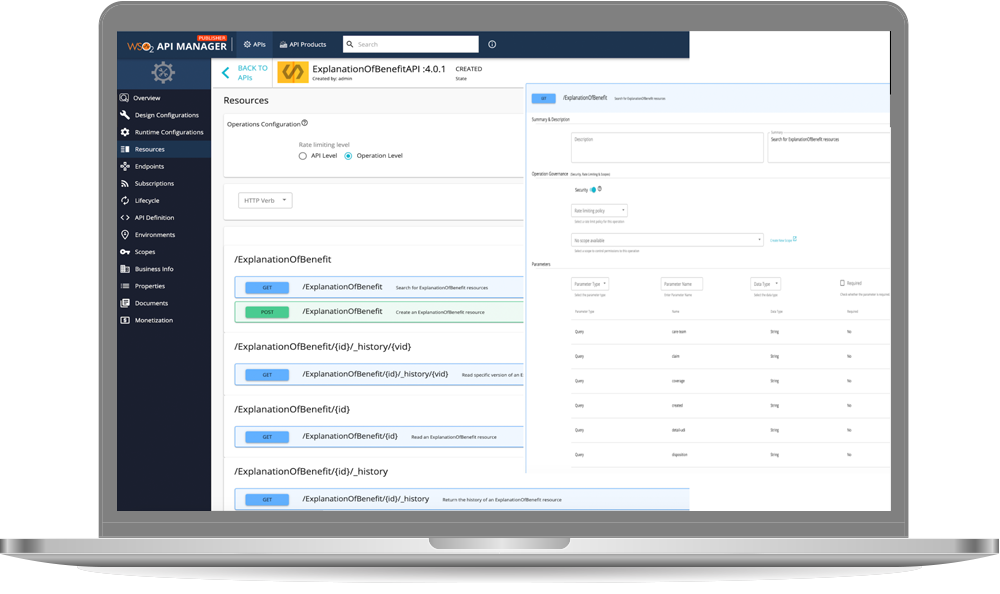Screen dimensions: 1000x594
Task: Click the Endpoints sidebar icon
Action: coord(125,166)
